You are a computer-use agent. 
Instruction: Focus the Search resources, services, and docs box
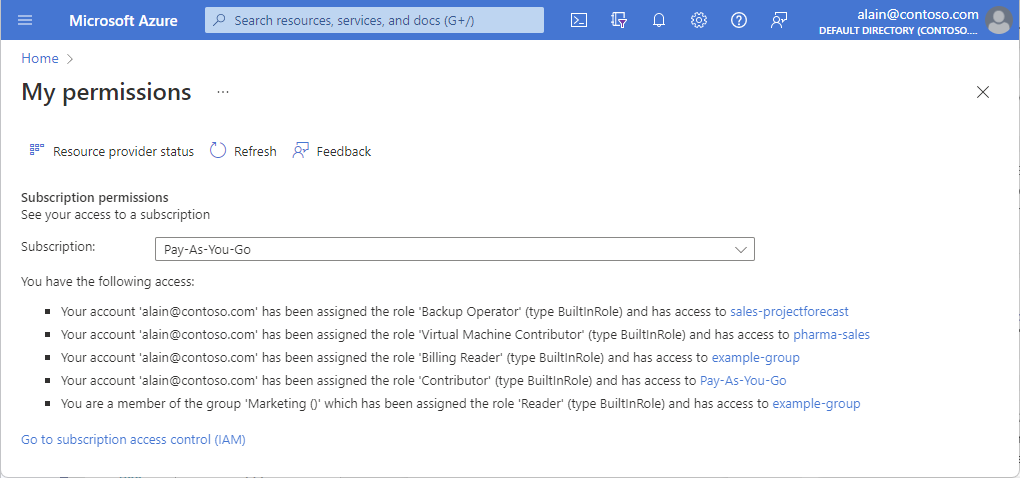[x=374, y=20]
